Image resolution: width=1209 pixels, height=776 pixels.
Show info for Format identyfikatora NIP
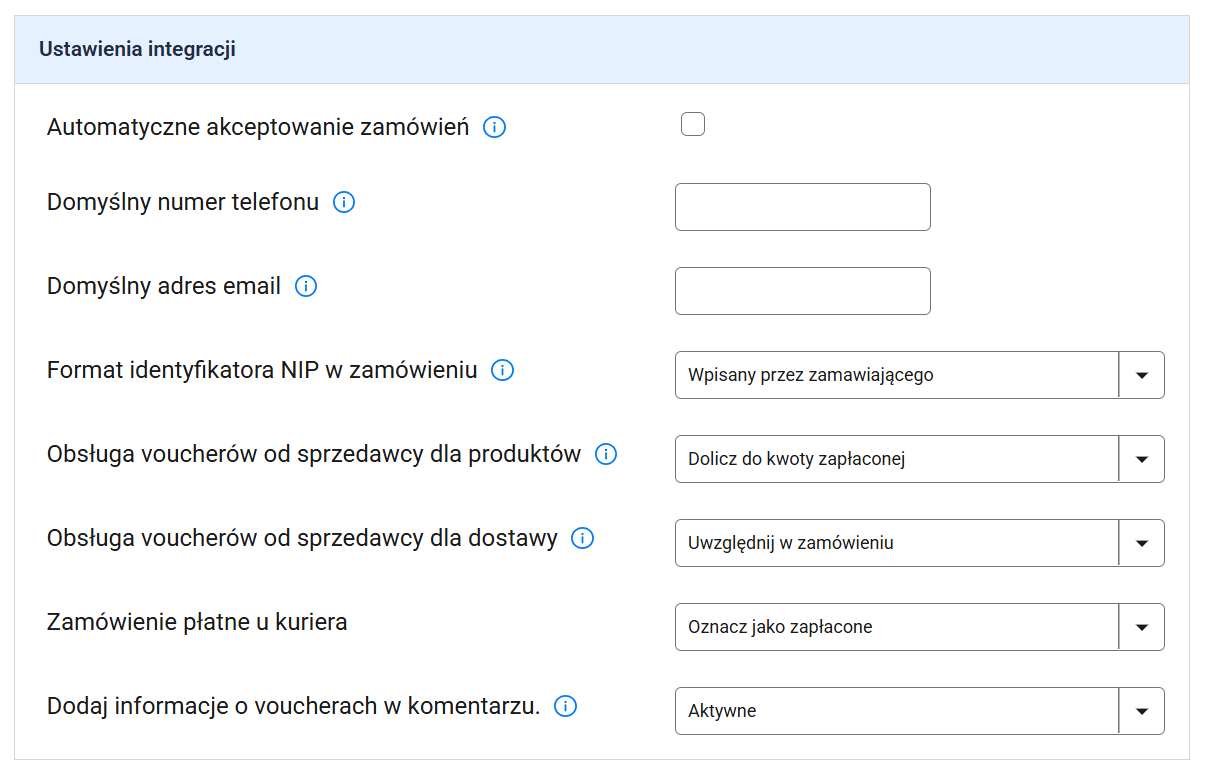point(503,371)
